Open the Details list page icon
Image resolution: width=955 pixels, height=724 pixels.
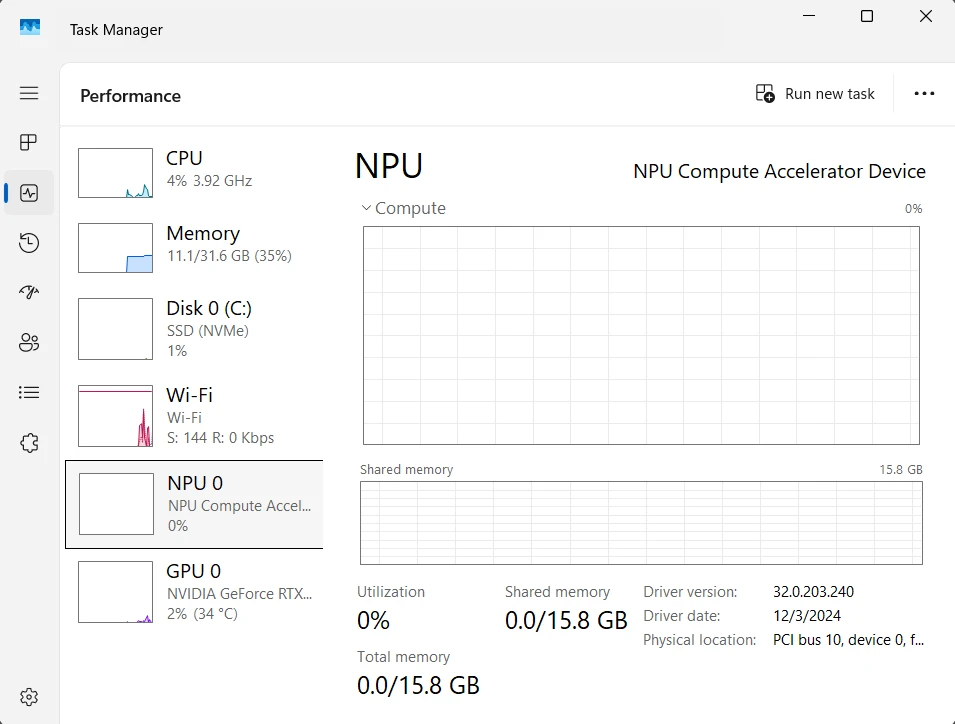click(x=29, y=393)
